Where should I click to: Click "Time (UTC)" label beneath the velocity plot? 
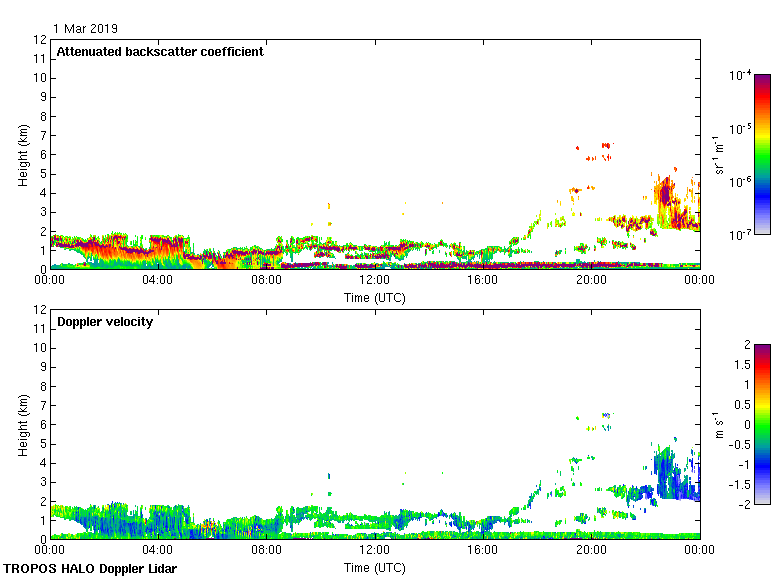(x=375, y=567)
